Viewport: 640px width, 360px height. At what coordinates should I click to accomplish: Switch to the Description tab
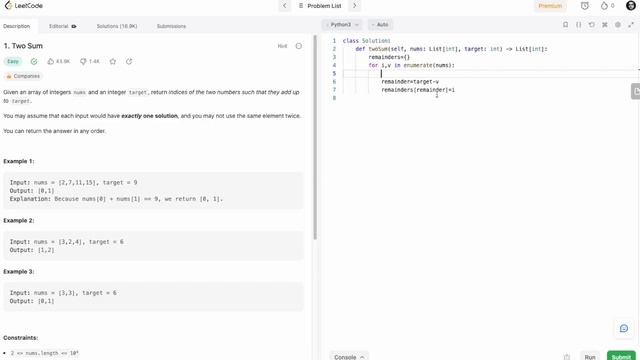click(17, 26)
